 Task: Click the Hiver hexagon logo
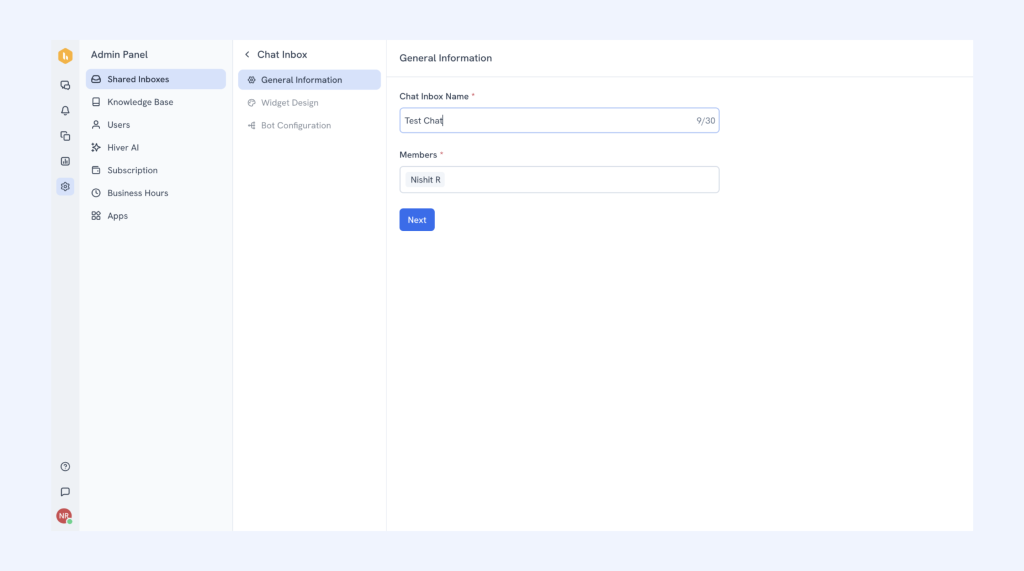[65, 56]
